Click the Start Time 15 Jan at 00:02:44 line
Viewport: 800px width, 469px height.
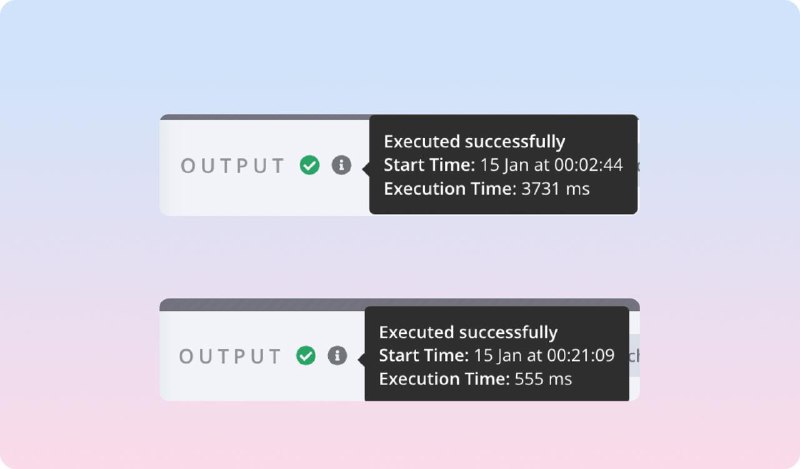pyautogui.click(x=503, y=165)
